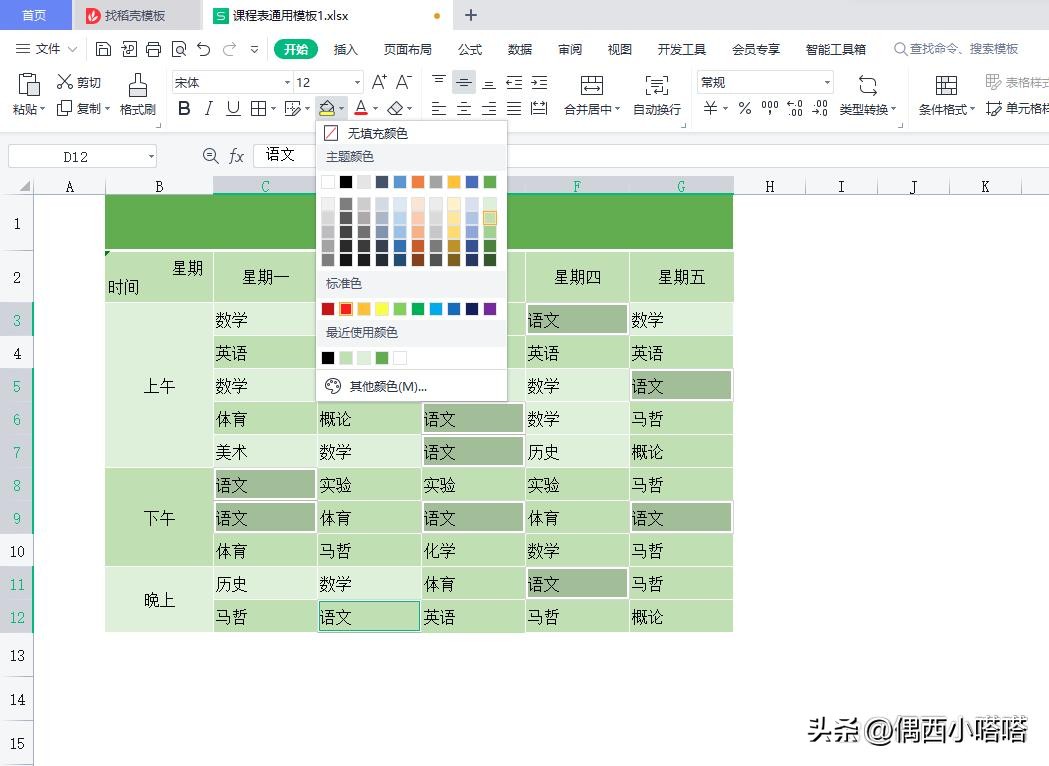Viewport: 1049px width, 766px height.
Task: Open the 文件 file menu
Action: [47, 49]
